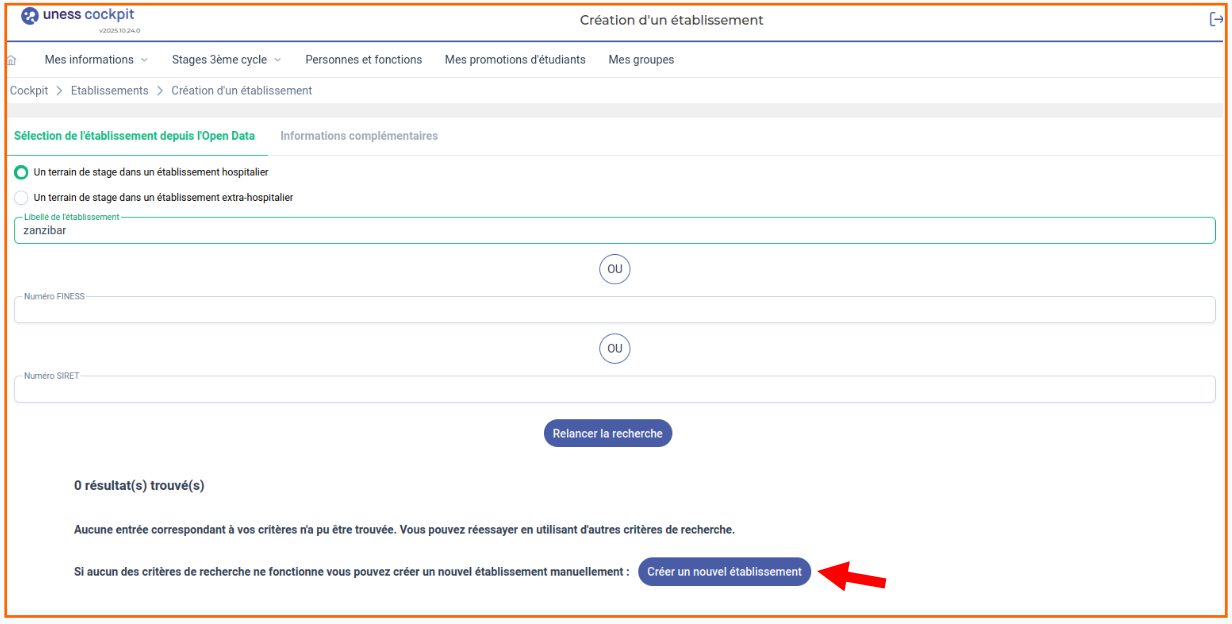Open Mes promotions d'étudiants menu
This screenshot has height=624, width=1232.
pyautogui.click(x=515, y=60)
